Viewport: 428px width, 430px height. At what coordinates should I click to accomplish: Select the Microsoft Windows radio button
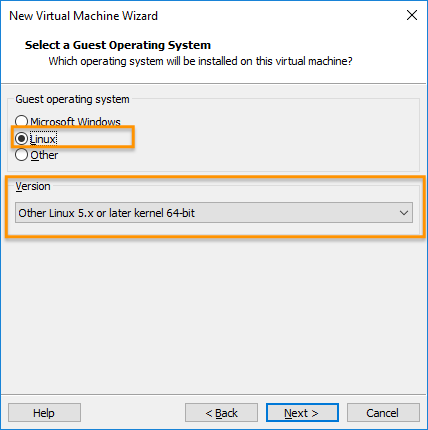click(21, 121)
